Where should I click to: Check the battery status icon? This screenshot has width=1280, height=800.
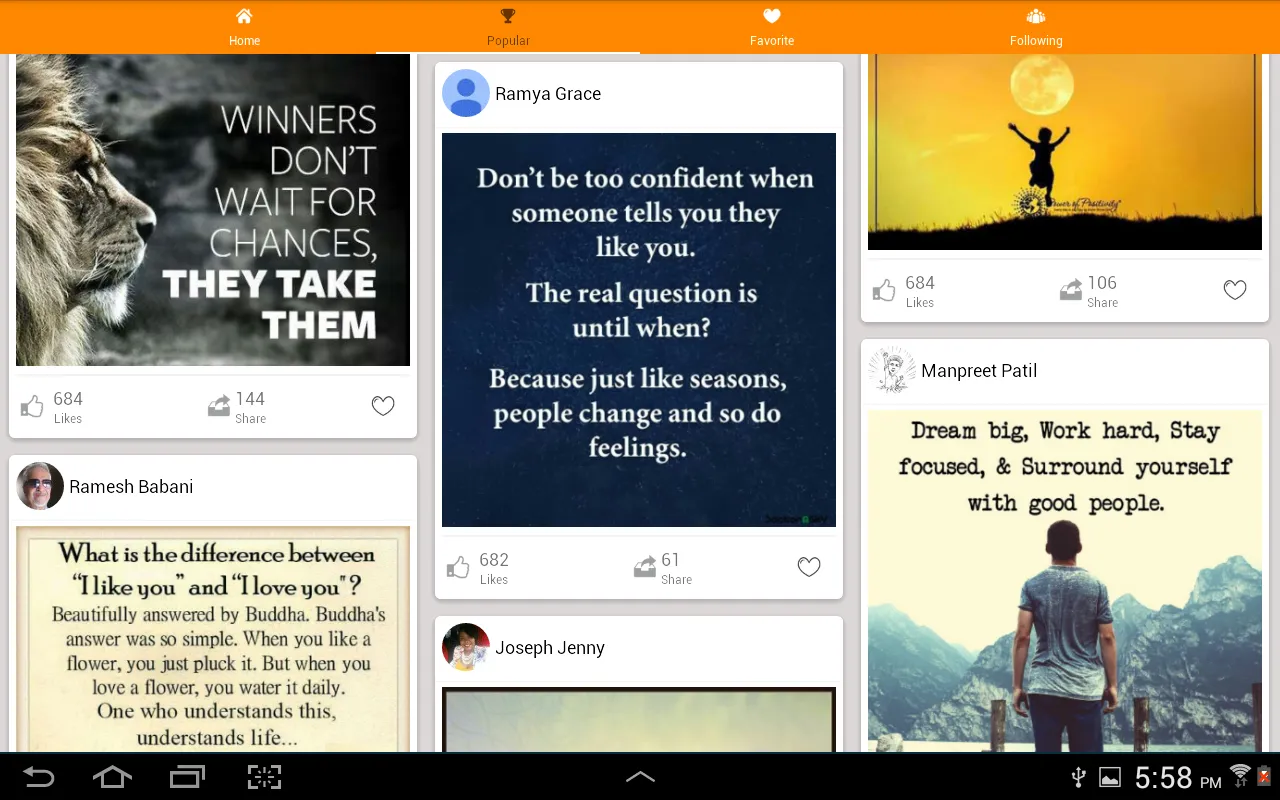tap(1264, 775)
